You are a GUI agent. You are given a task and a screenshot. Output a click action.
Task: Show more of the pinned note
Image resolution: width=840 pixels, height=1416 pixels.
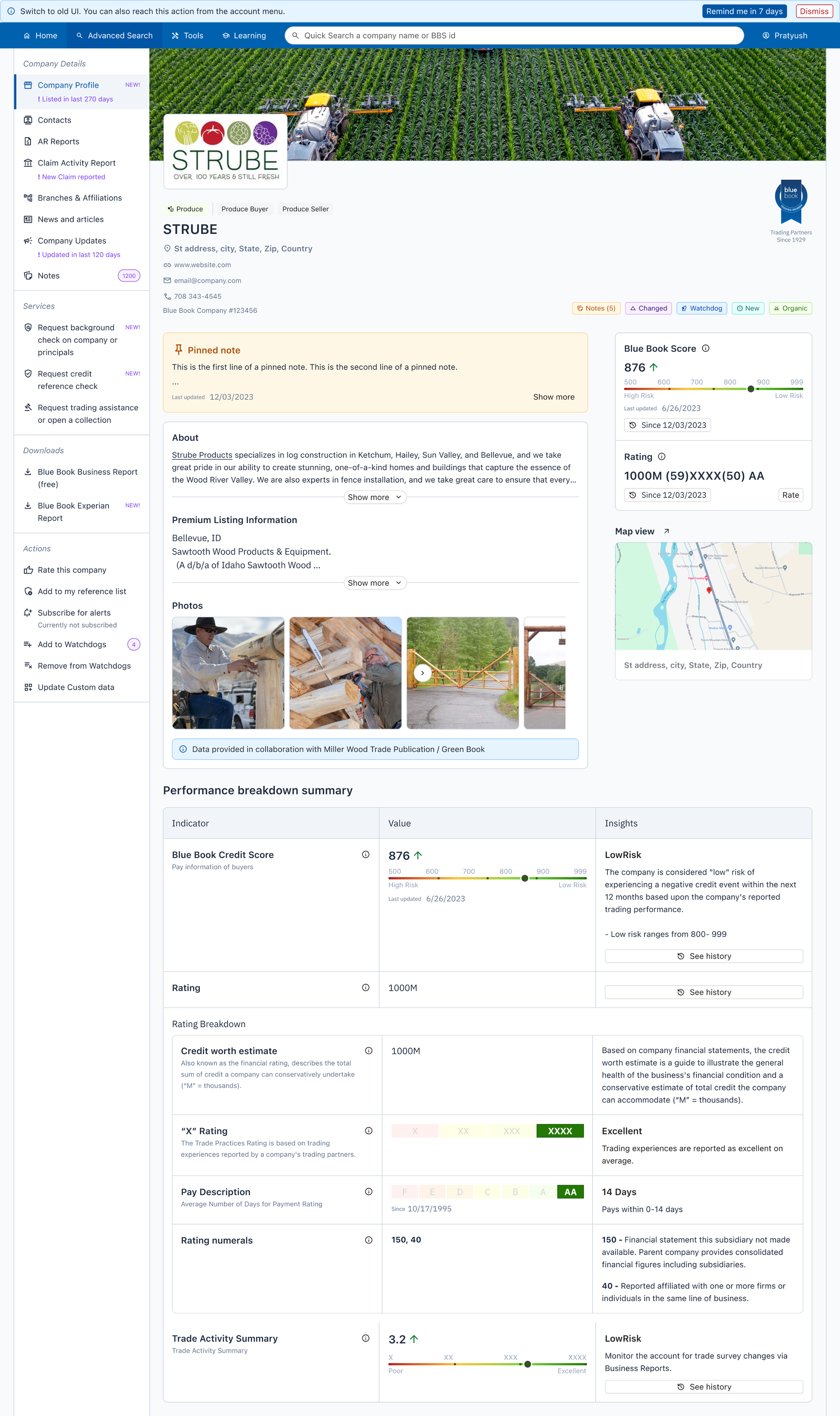(554, 397)
